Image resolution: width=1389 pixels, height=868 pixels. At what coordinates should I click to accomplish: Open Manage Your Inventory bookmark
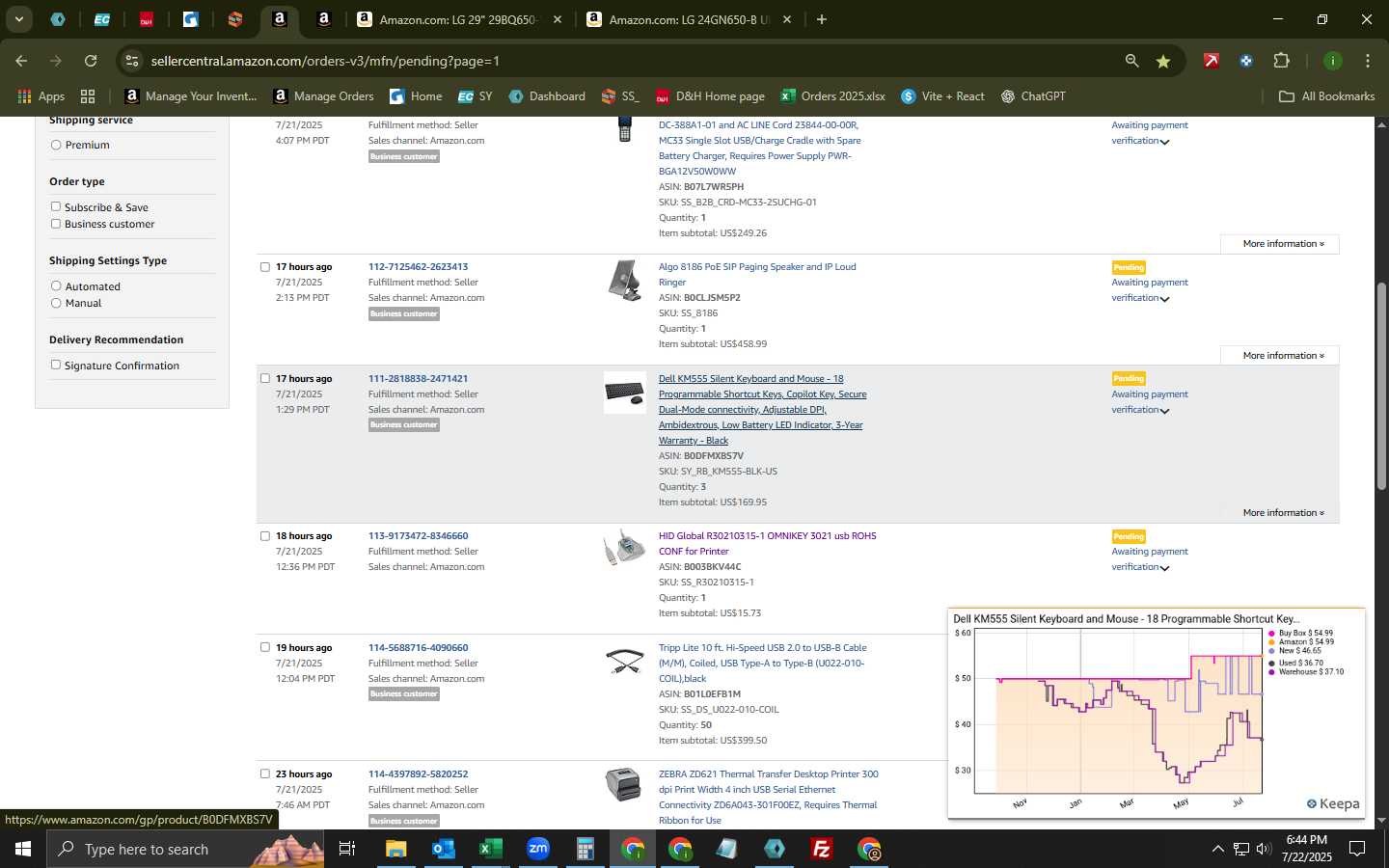click(x=191, y=96)
